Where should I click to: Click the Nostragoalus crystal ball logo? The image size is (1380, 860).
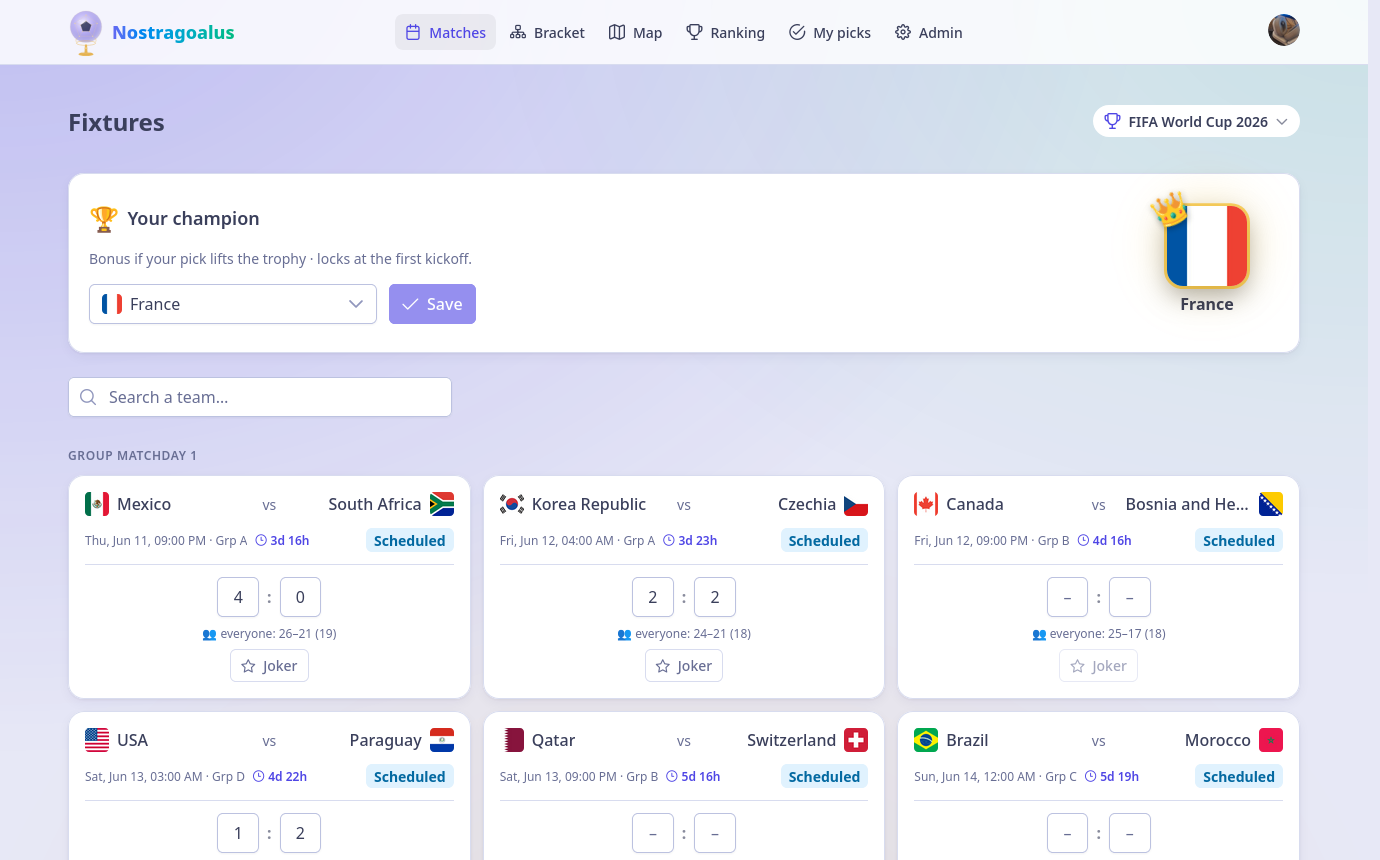pos(86,32)
